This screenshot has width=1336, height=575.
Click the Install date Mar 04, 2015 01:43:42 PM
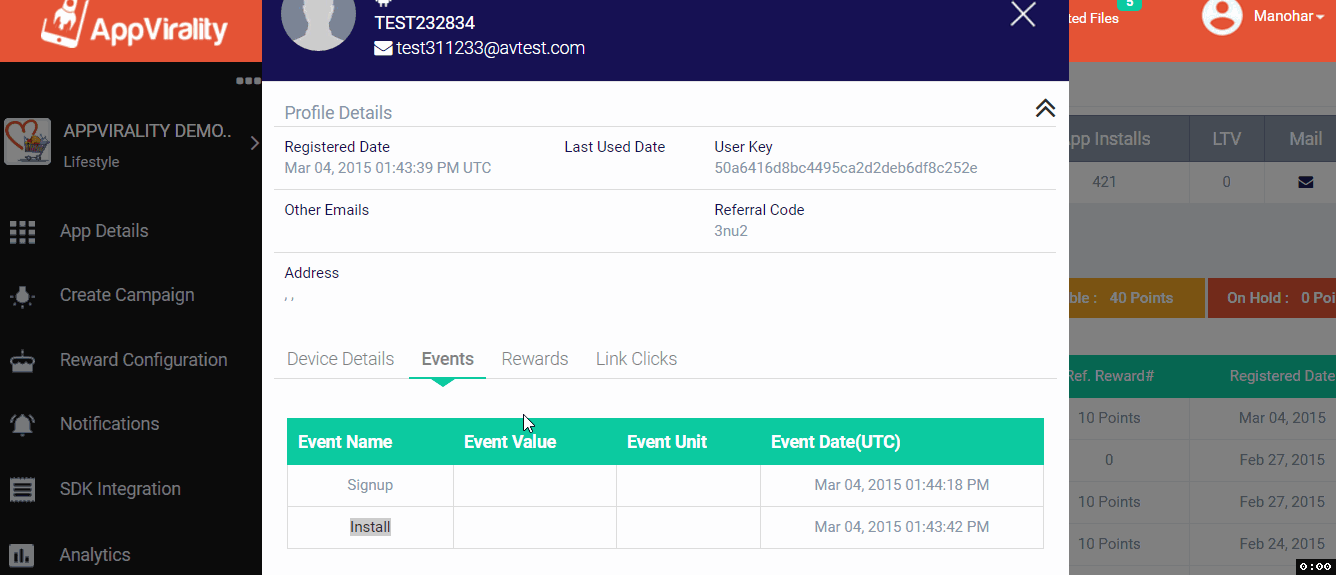[902, 527]
